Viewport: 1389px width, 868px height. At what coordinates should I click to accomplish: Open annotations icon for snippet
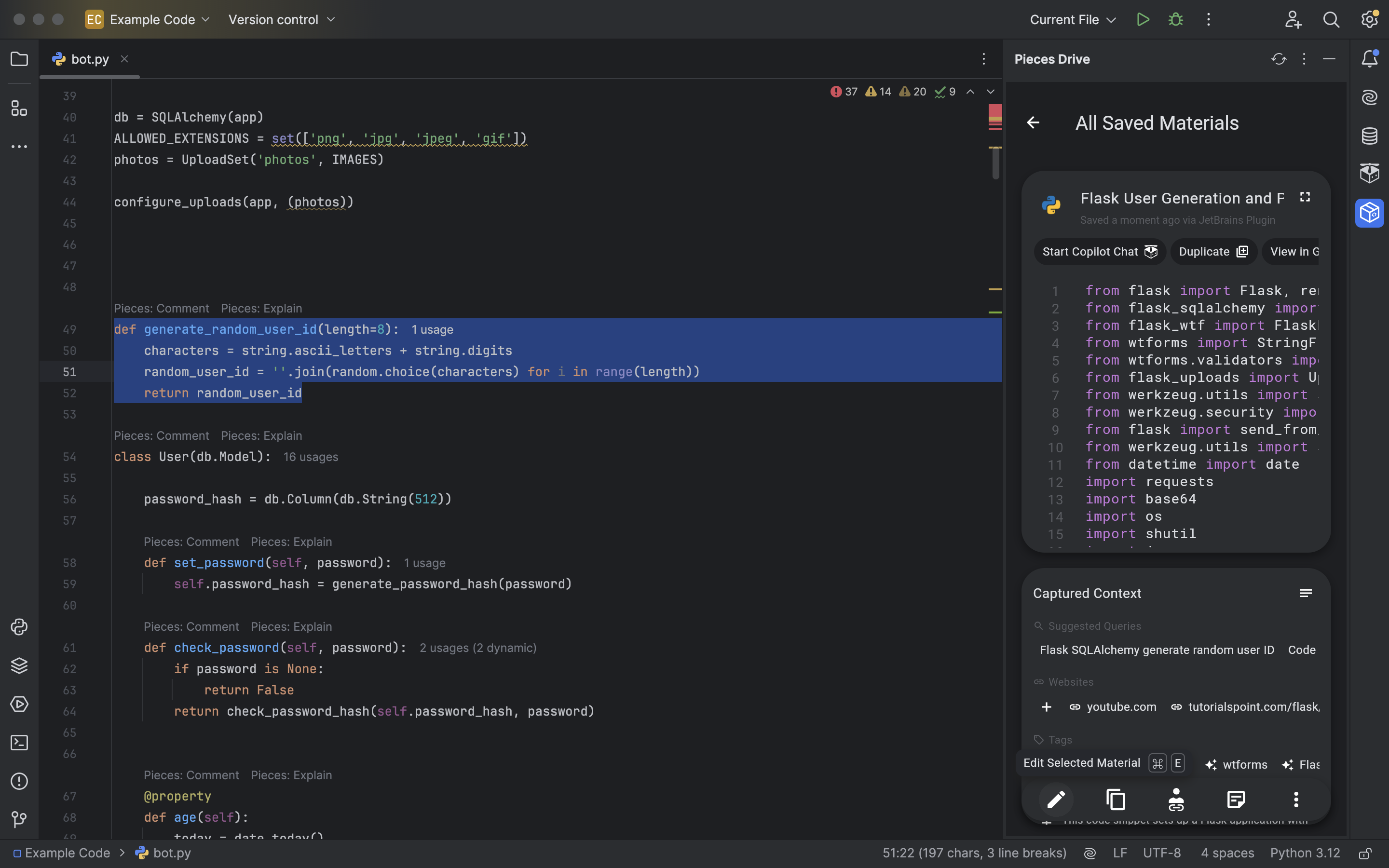[1236, 799]
